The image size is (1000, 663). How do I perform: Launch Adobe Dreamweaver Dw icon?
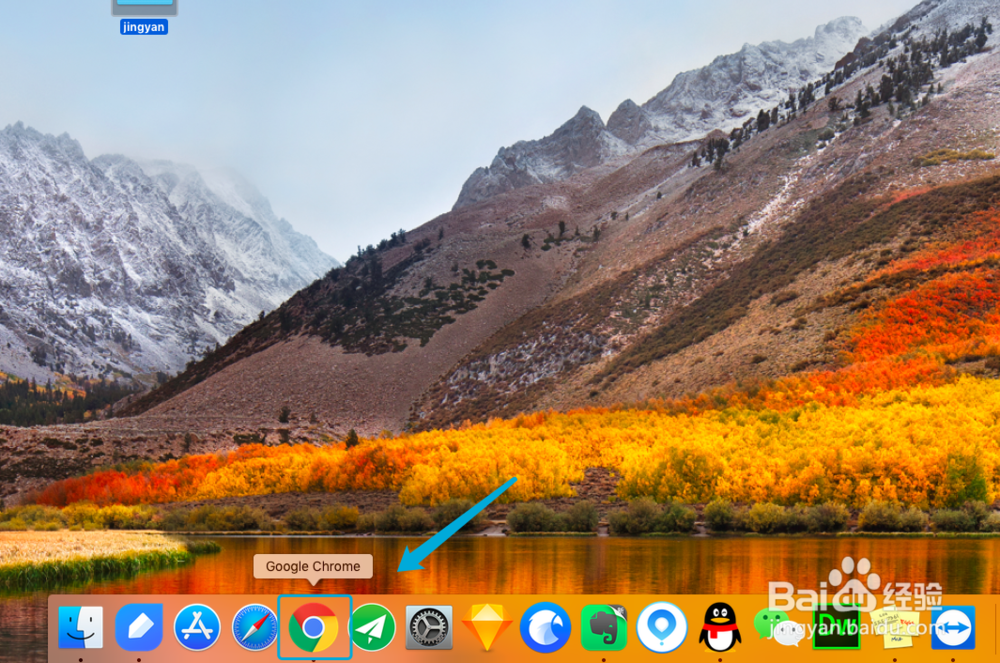[836, 627]
